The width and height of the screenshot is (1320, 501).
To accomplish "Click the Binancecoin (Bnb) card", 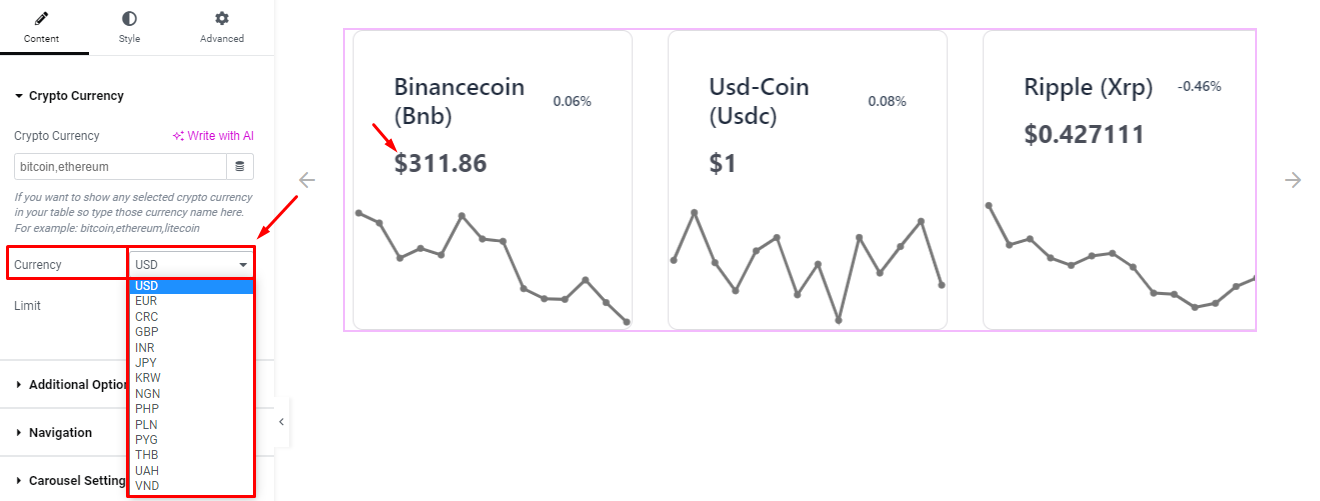I will point(492,180).
